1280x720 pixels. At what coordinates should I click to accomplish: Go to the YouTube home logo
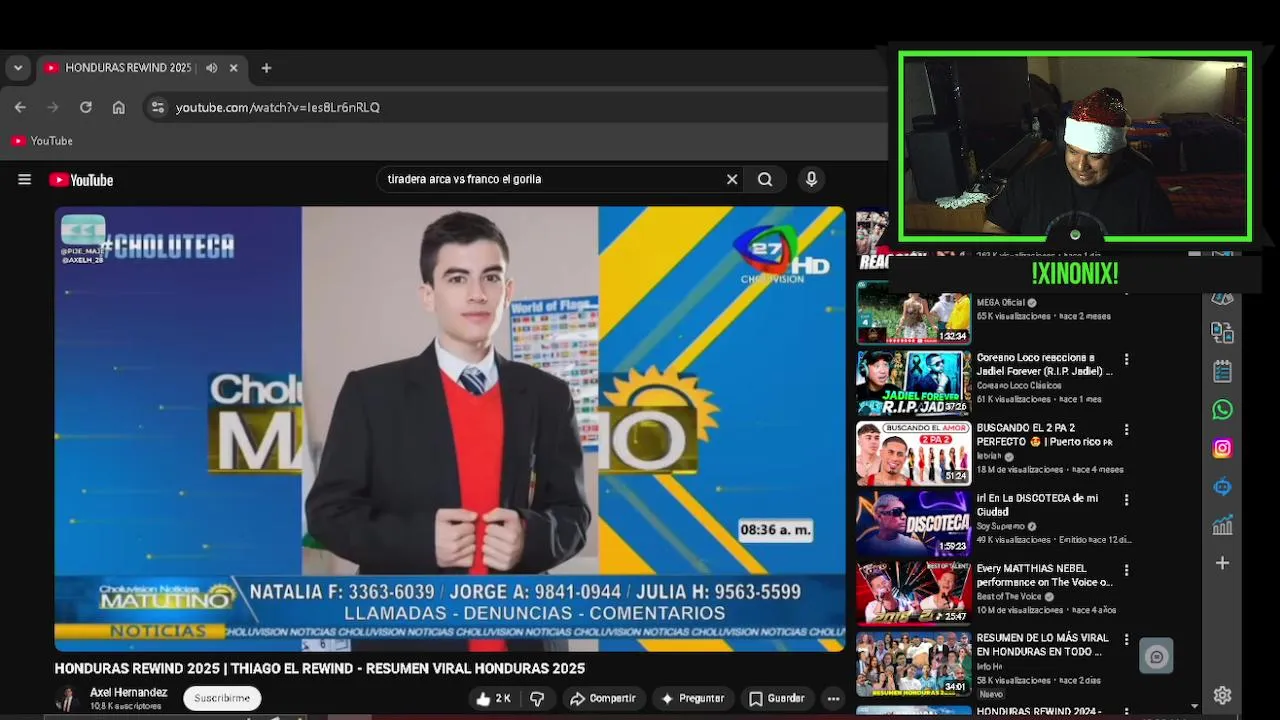coord(81,180)
